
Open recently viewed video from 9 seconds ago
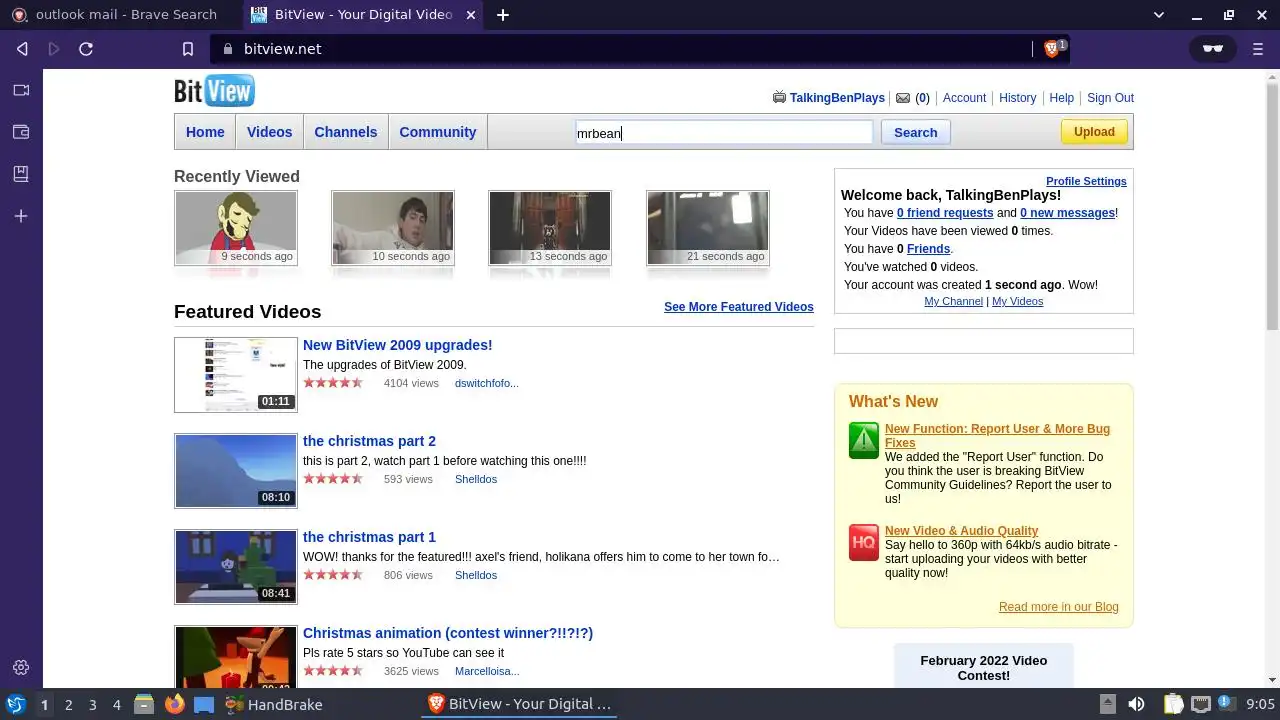point(236,228)
